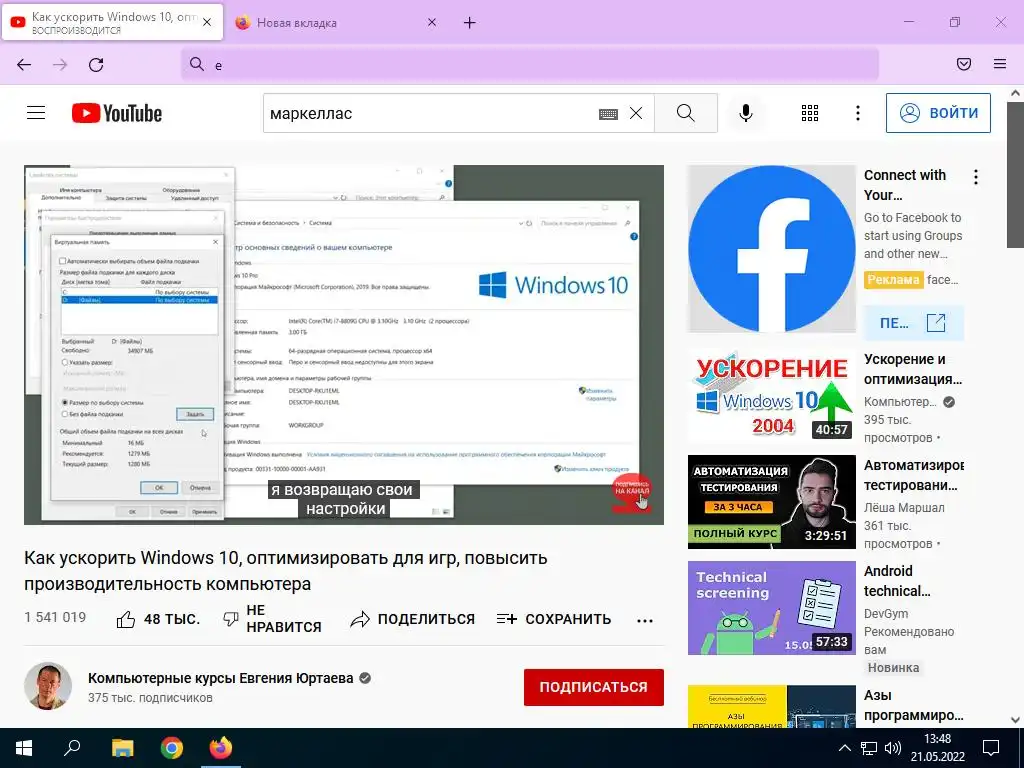Reload the page with the refresh icon
This screenshot has width=1024, height=768.
96,65
